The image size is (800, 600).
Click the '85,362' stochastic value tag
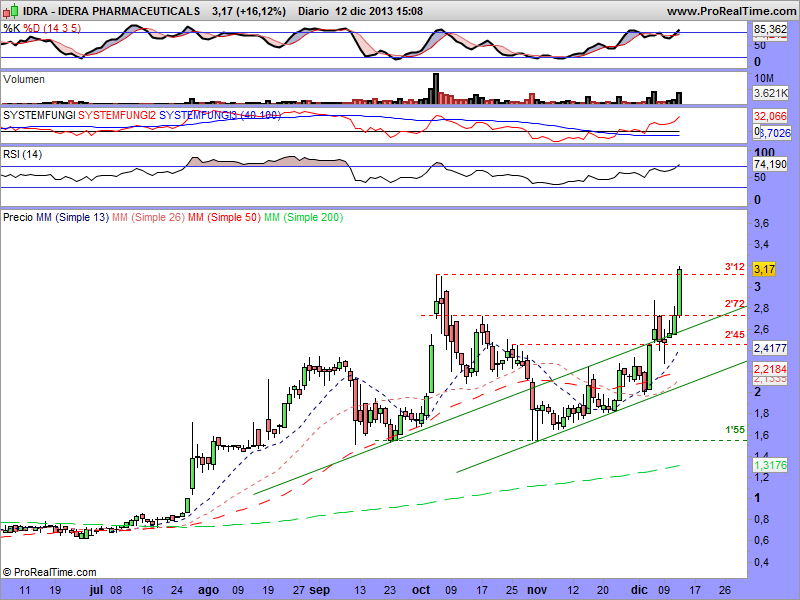coord(770,30)
